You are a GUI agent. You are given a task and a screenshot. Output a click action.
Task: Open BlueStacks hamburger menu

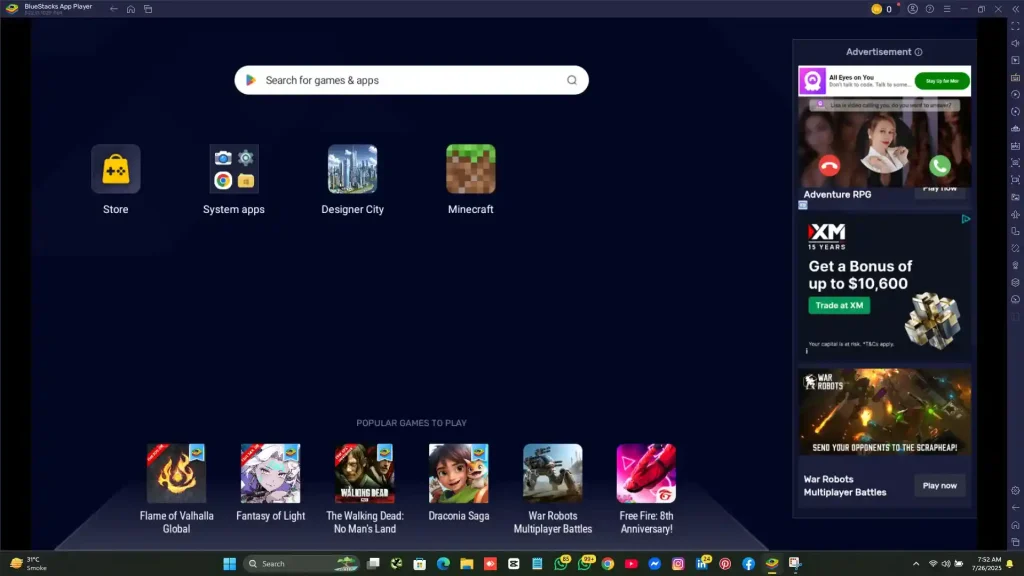947,9
